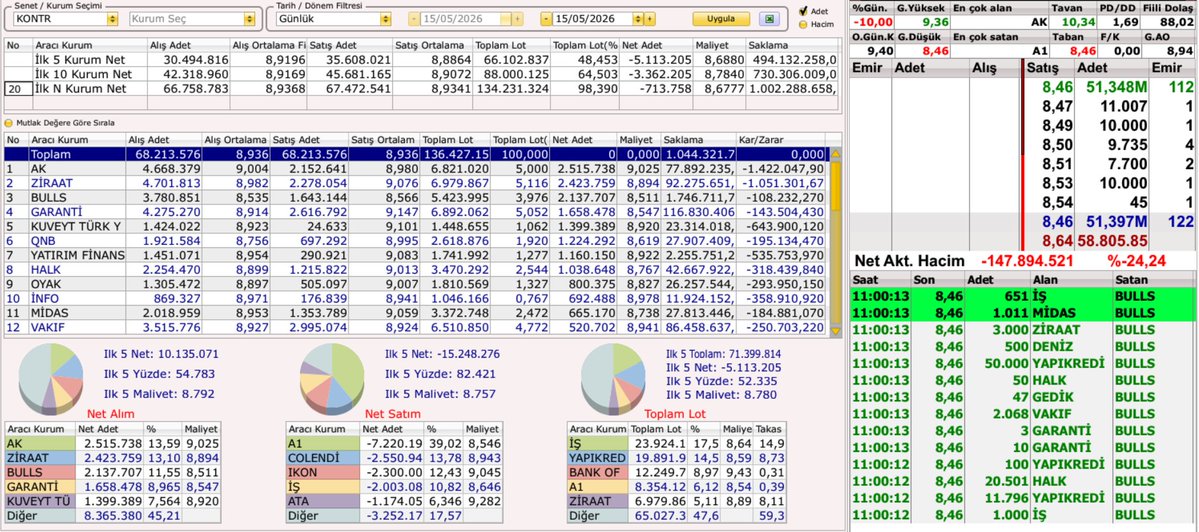Select the VAKIF row in broker table
This screenshot has height=532, width=1199.
point(415,328)
